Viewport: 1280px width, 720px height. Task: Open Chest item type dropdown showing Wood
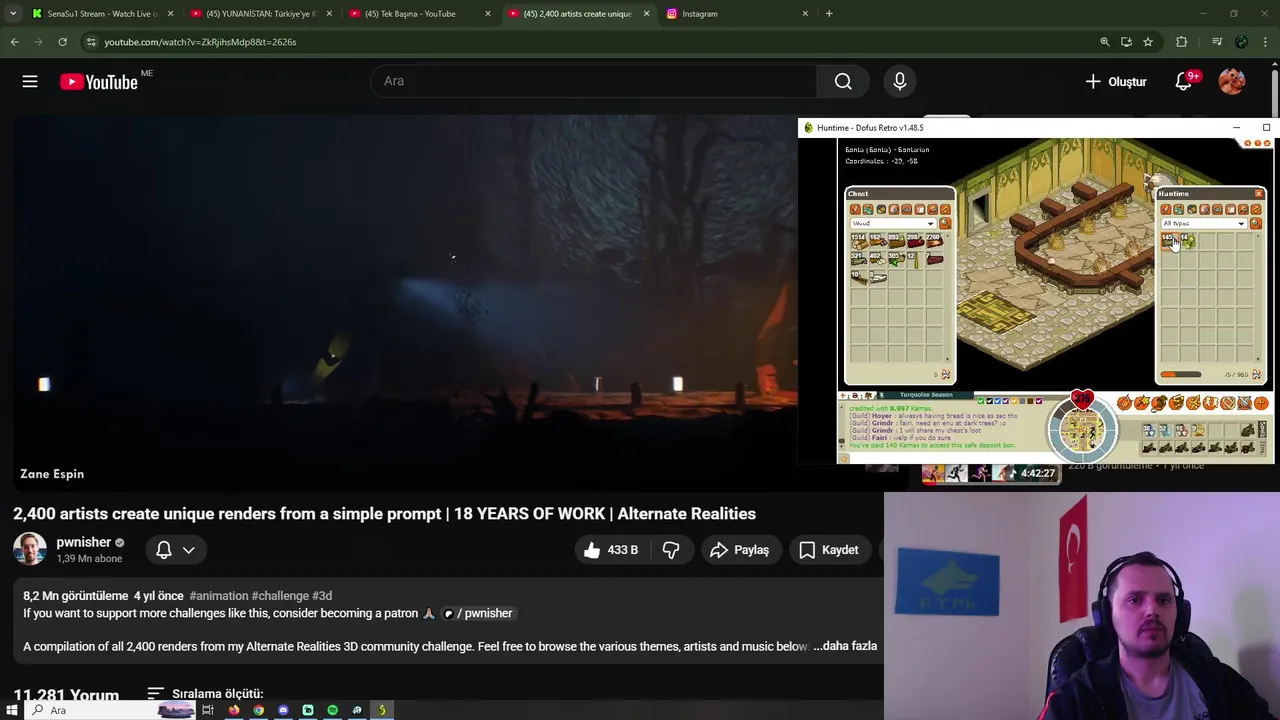pyautogui.click(x=893, y=223)
